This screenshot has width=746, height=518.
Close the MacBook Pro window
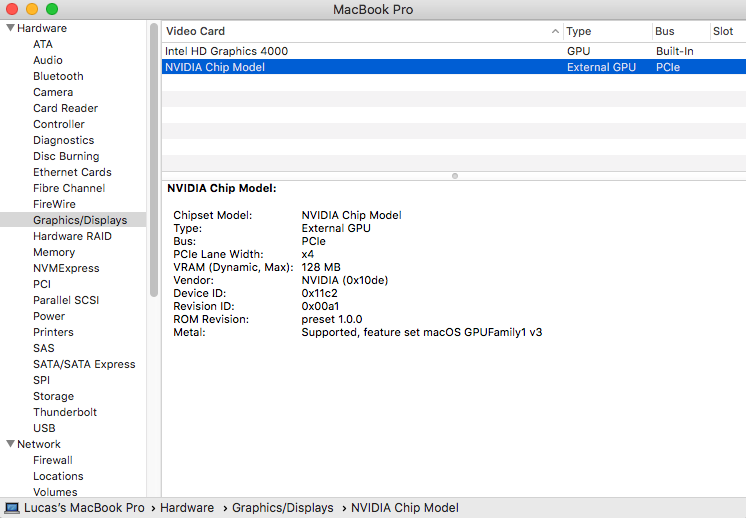[12, 9]
